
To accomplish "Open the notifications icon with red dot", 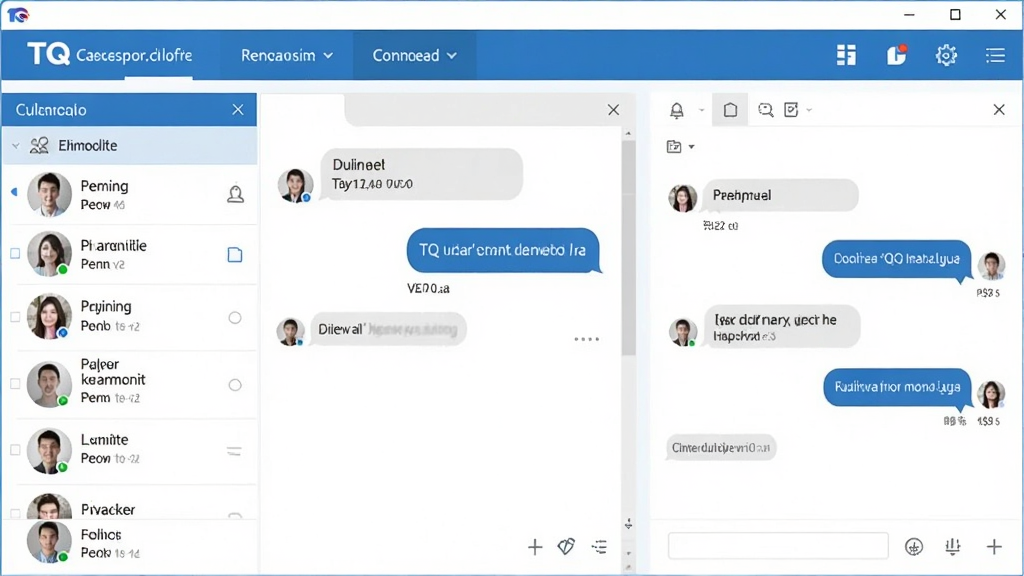I will click(x=897, y=55).
